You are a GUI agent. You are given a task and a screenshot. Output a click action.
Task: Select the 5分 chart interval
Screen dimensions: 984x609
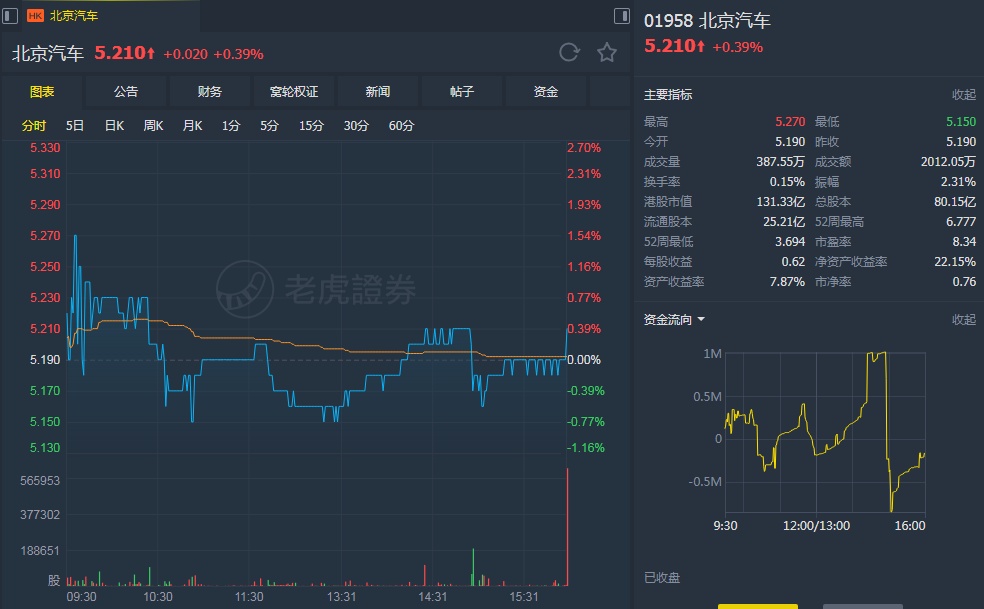coord(269,126)
